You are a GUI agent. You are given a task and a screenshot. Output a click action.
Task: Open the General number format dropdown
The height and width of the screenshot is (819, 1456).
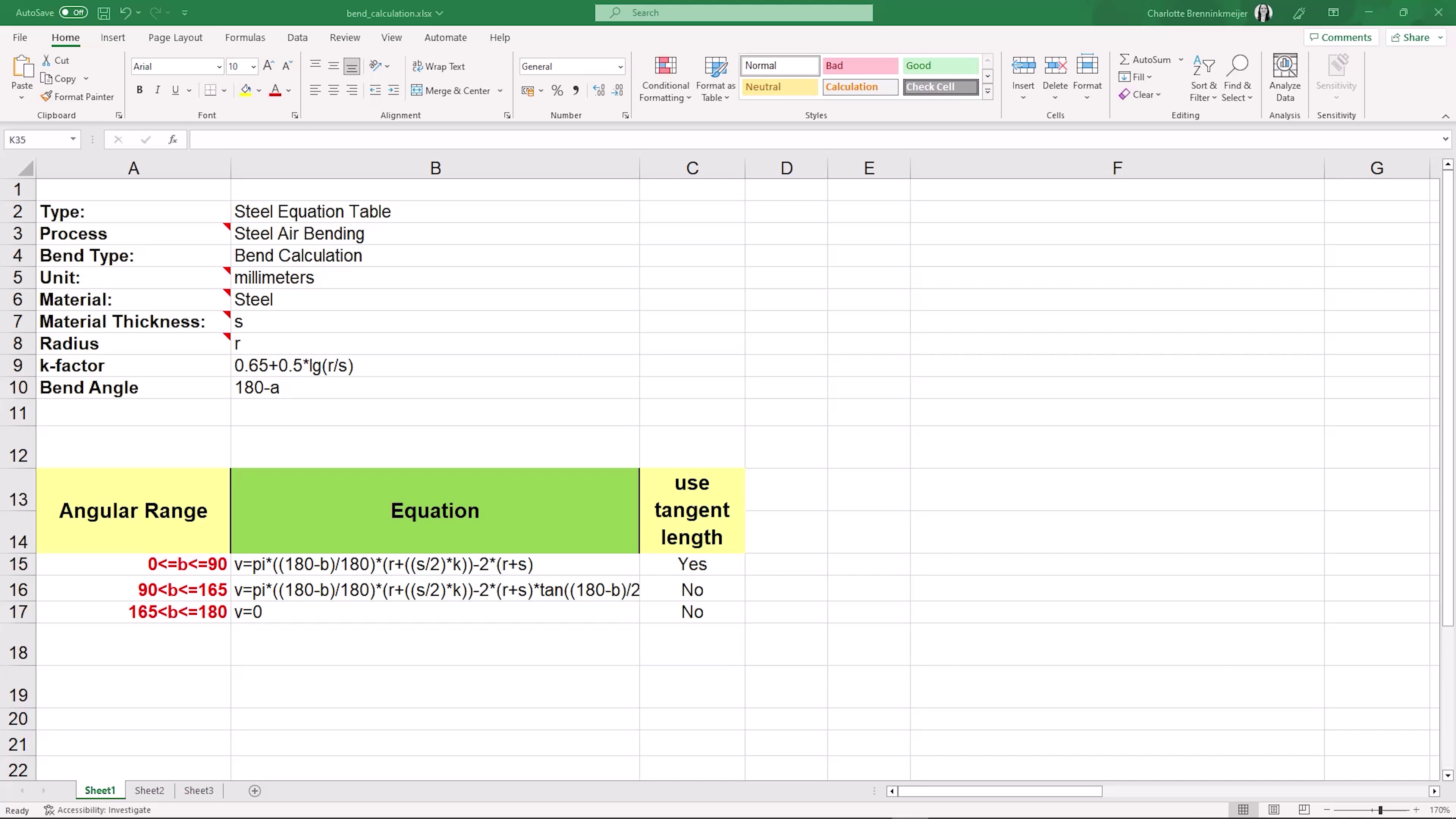[620, 67]
